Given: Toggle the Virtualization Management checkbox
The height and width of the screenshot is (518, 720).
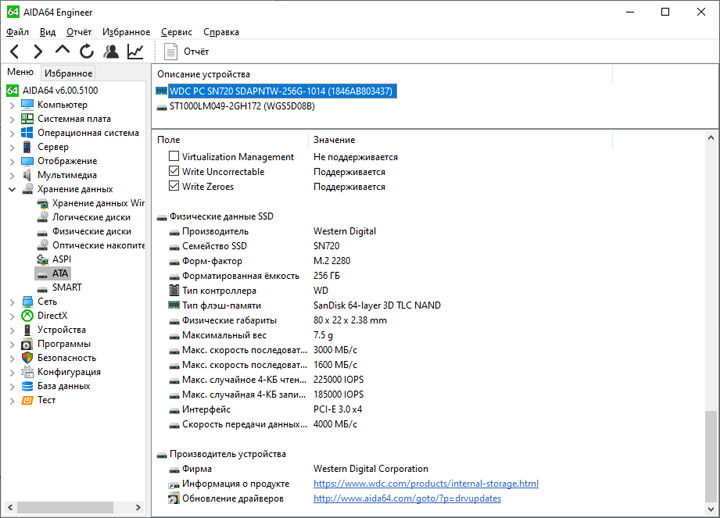Looking at the screenshot, I should [x=174, y=156].
